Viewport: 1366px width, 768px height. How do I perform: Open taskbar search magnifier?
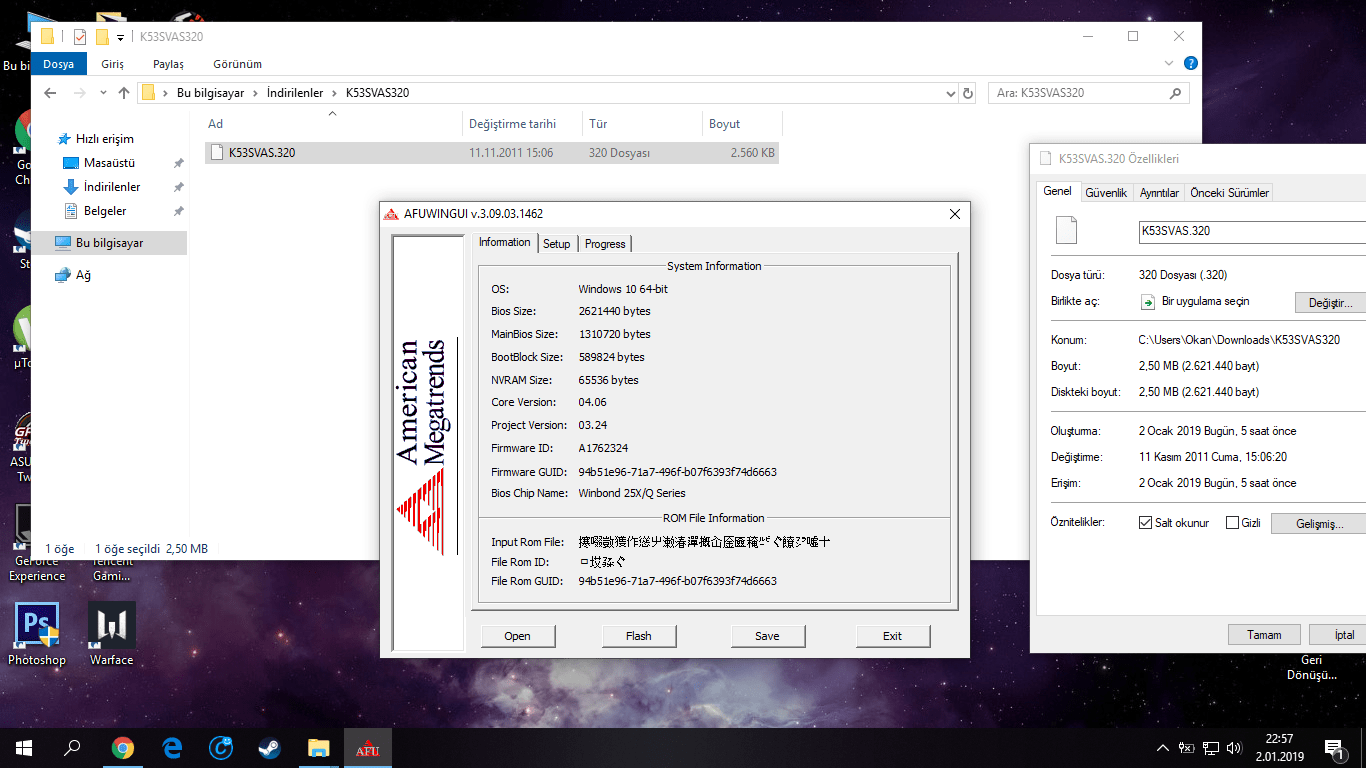click(72, 748)
